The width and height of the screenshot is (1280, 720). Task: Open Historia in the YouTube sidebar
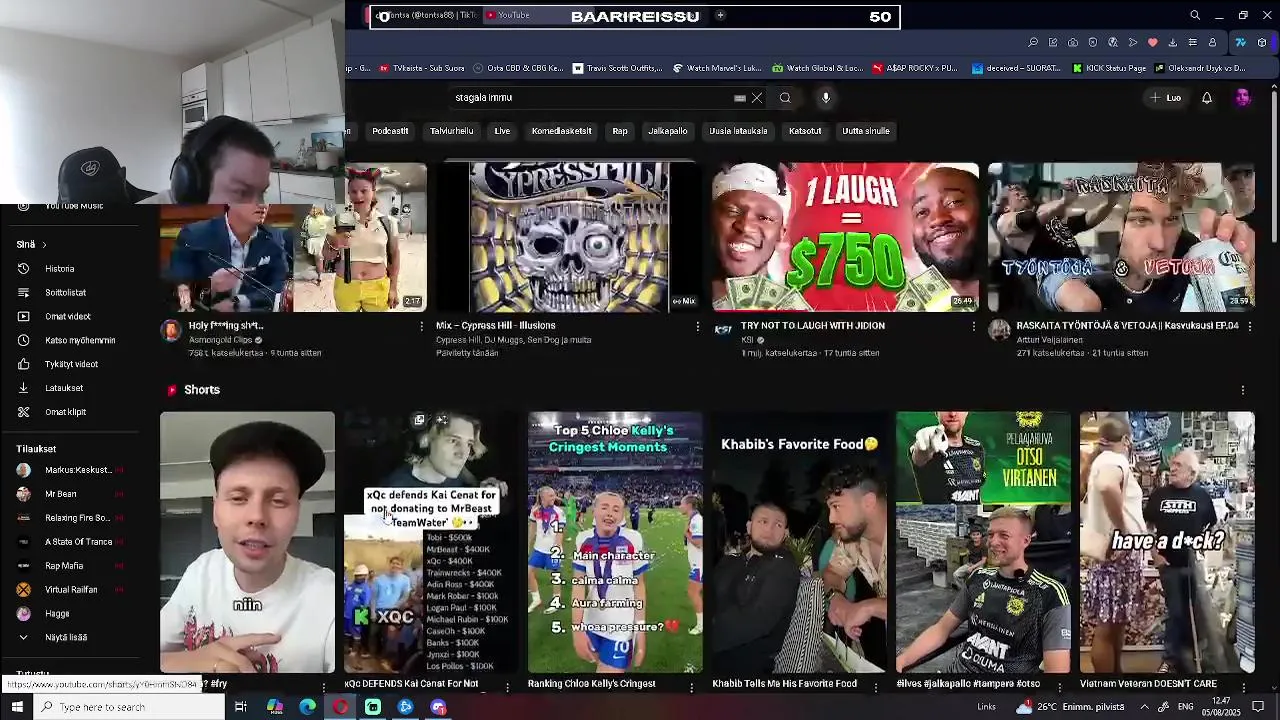(x=58, y=269)
